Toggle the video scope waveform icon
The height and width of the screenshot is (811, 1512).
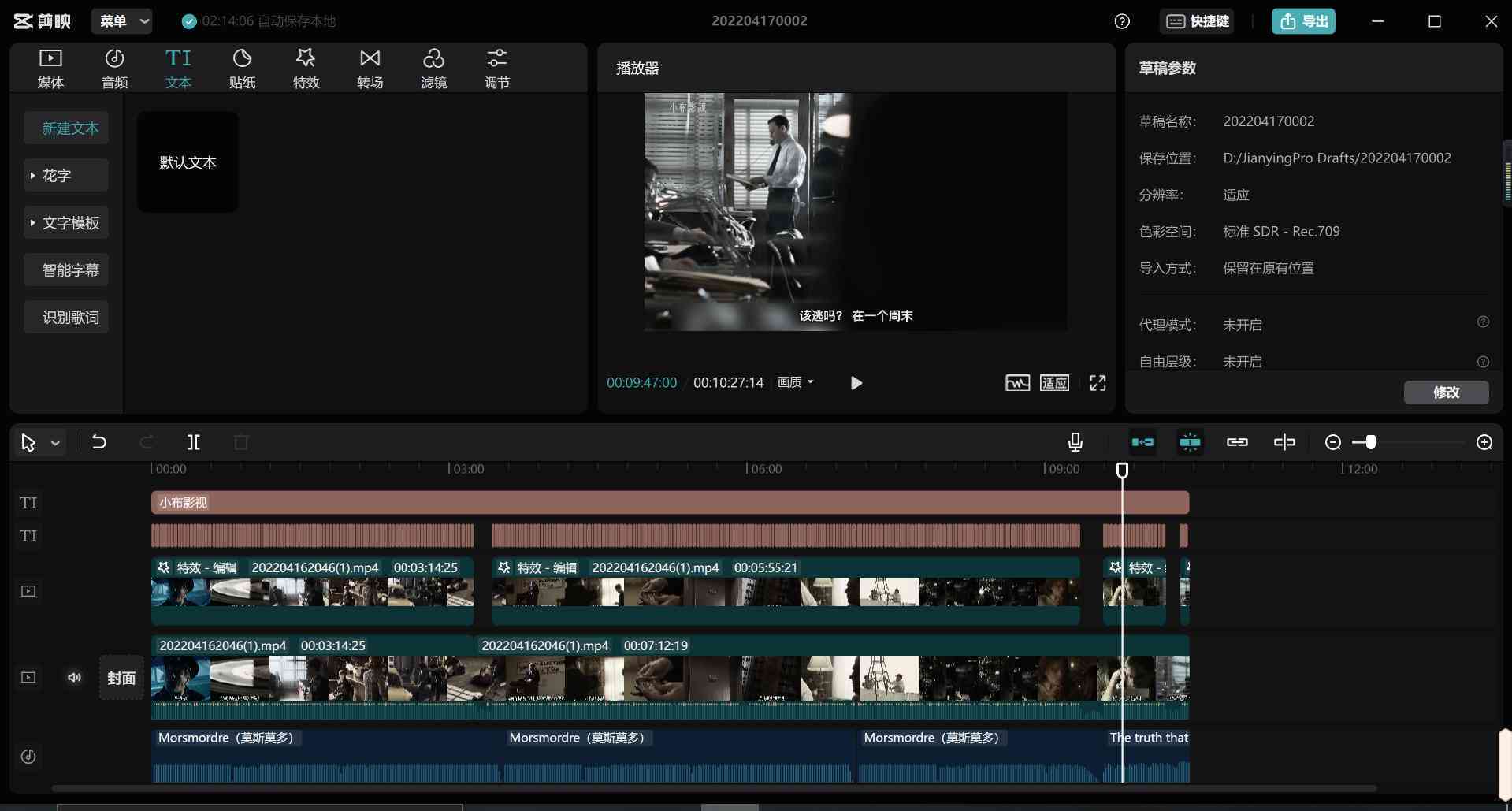tap(1017, 383)
